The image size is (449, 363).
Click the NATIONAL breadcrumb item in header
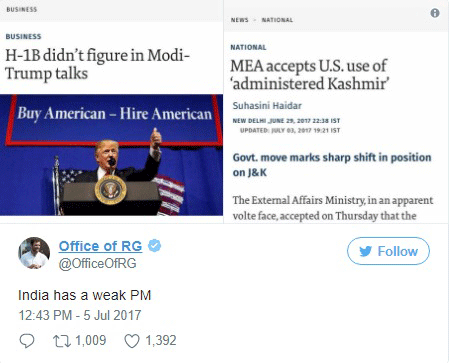(277, 20)
